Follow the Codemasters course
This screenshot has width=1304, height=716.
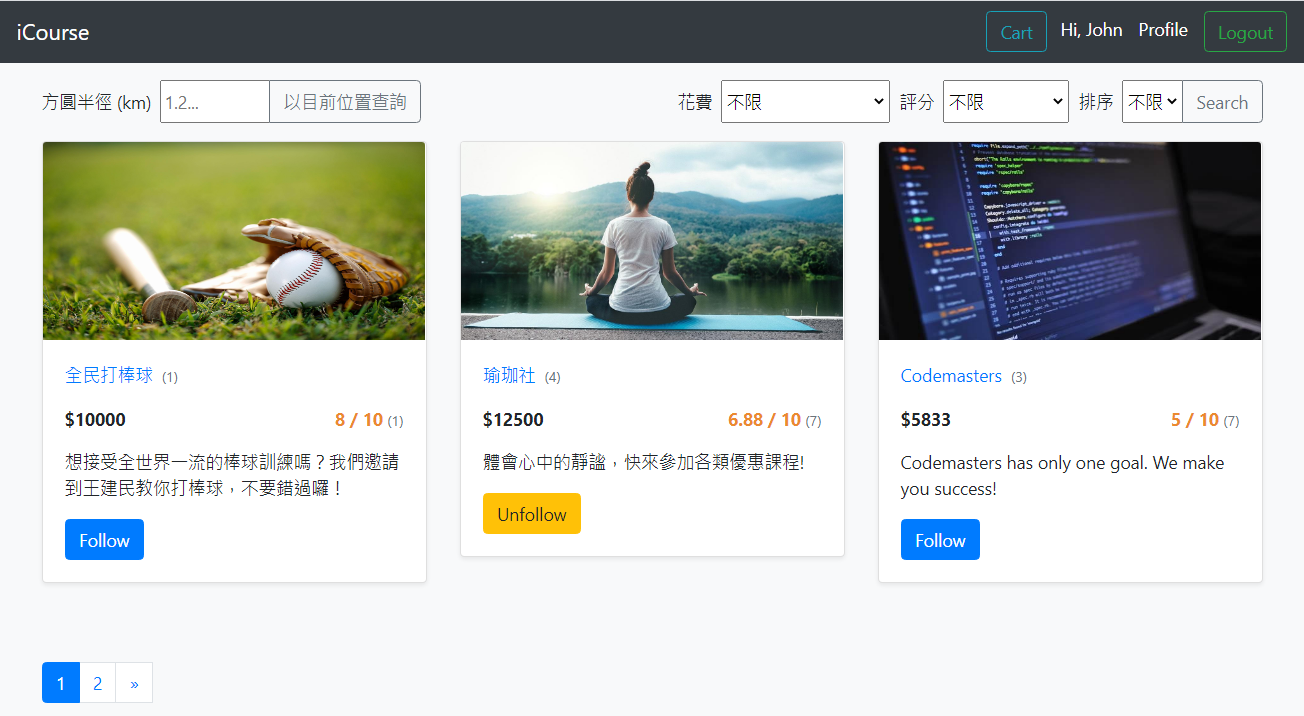coord(940,540)
